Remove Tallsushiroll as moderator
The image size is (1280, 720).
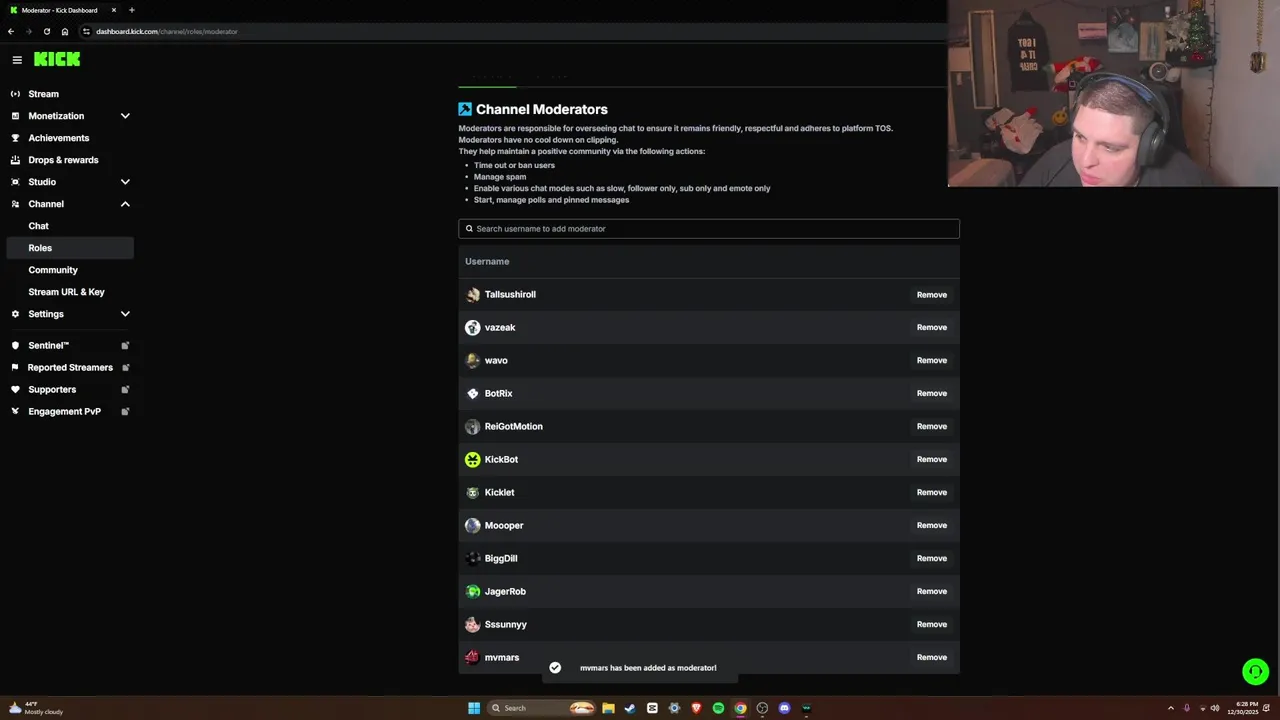click(932, 295)
